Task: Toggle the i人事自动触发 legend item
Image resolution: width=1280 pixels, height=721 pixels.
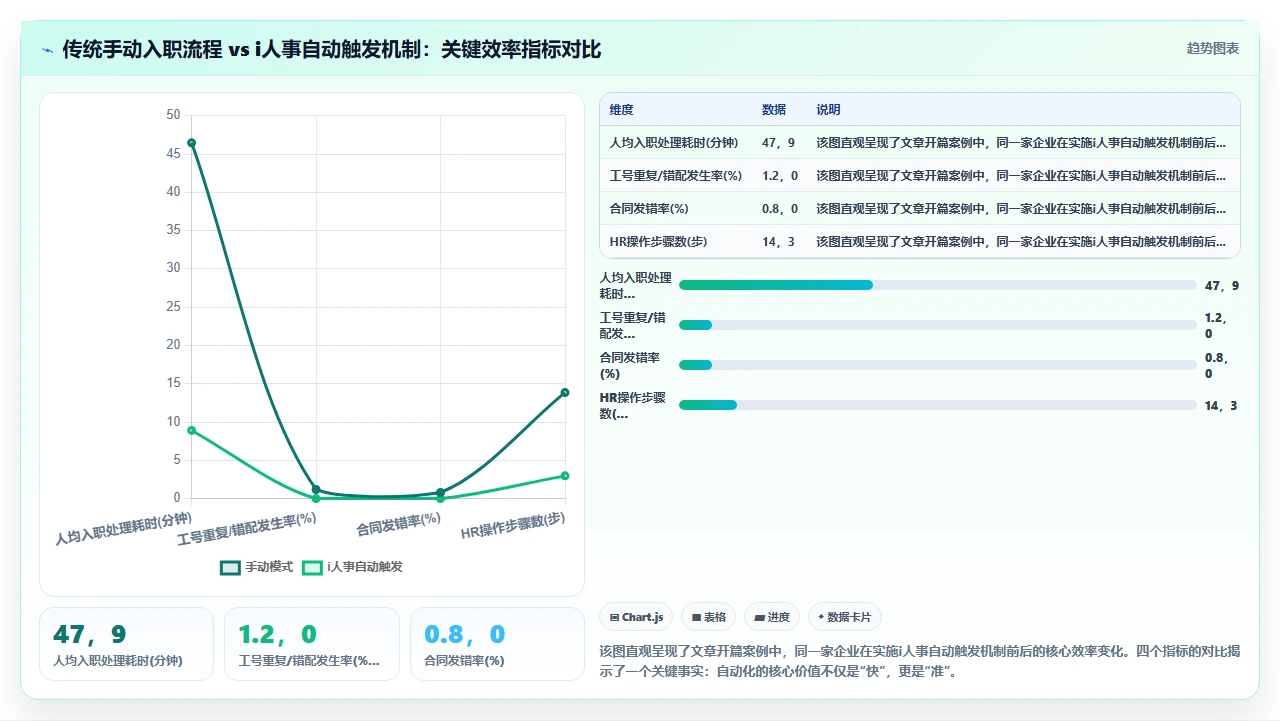Action: point(353,567)
